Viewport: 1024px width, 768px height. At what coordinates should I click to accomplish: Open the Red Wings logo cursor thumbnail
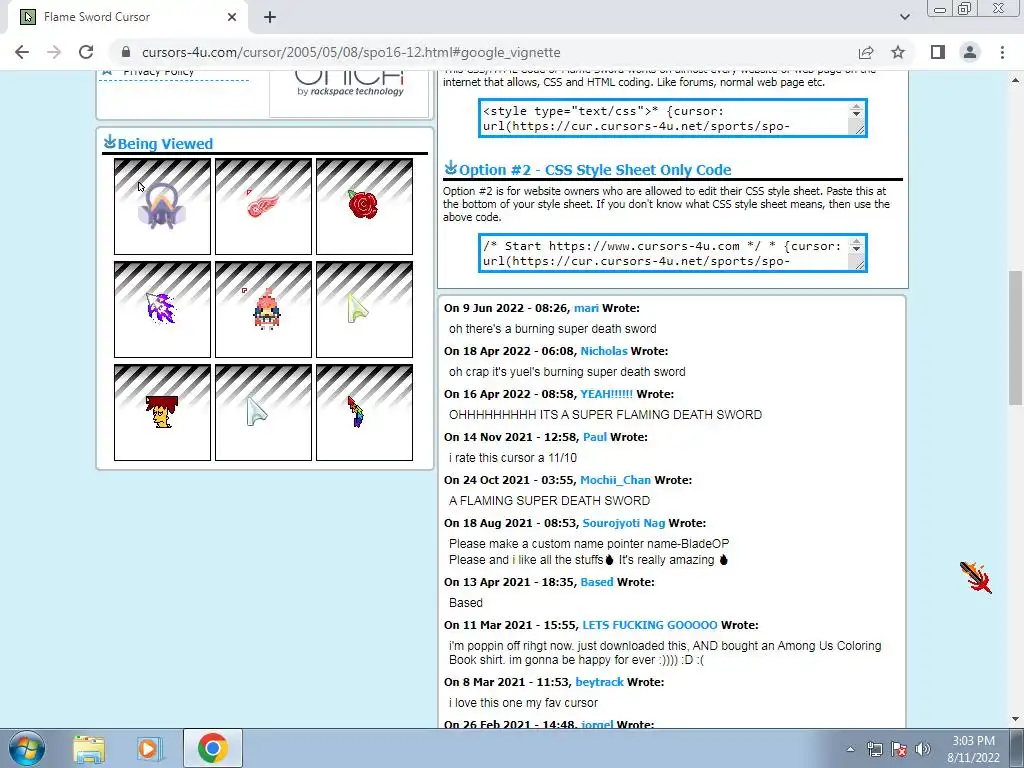coord(263,206)
